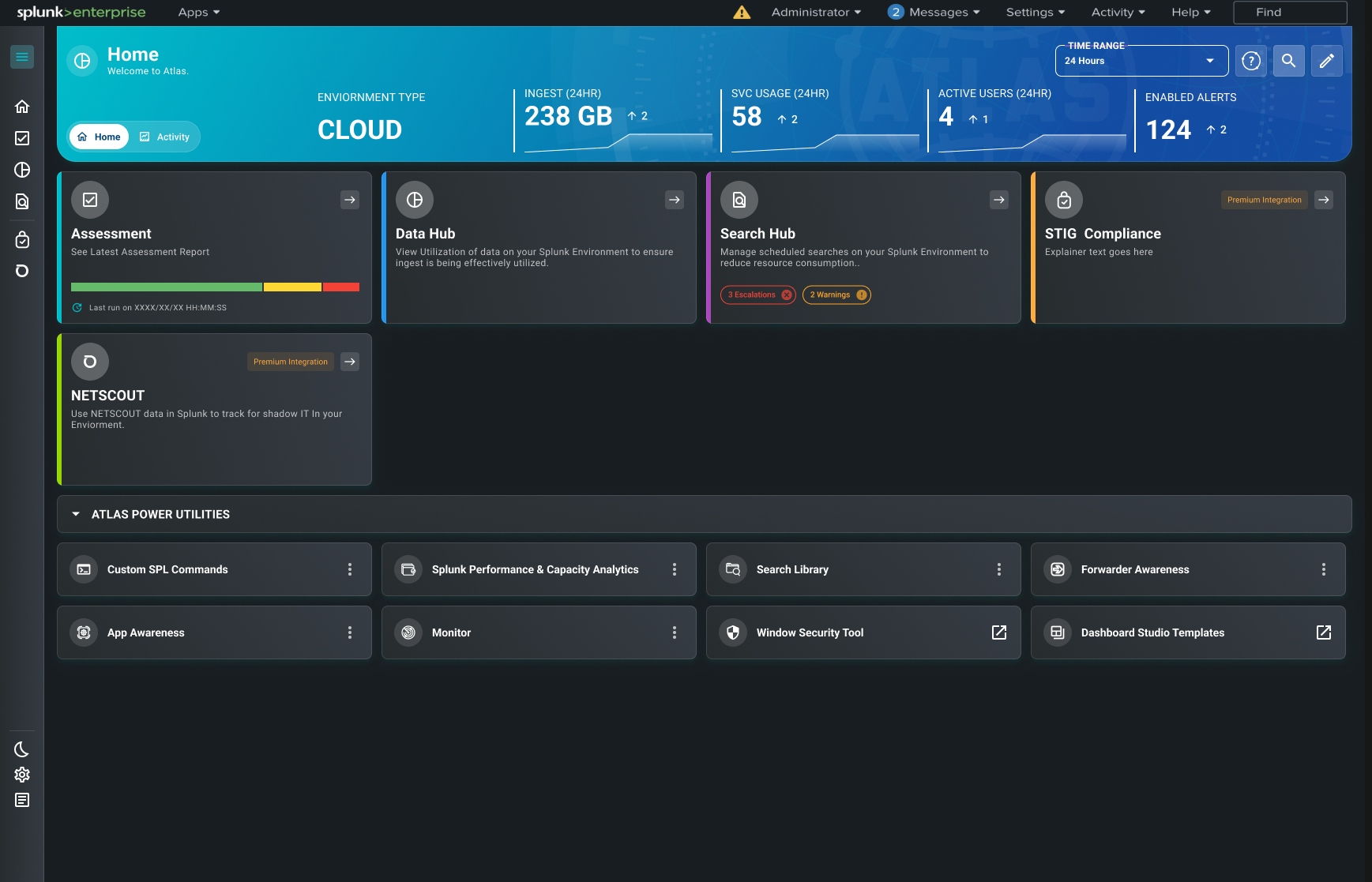1372x882 pixels.
Task: Click the magnifier search button in header
Action: coord(1289,61)
